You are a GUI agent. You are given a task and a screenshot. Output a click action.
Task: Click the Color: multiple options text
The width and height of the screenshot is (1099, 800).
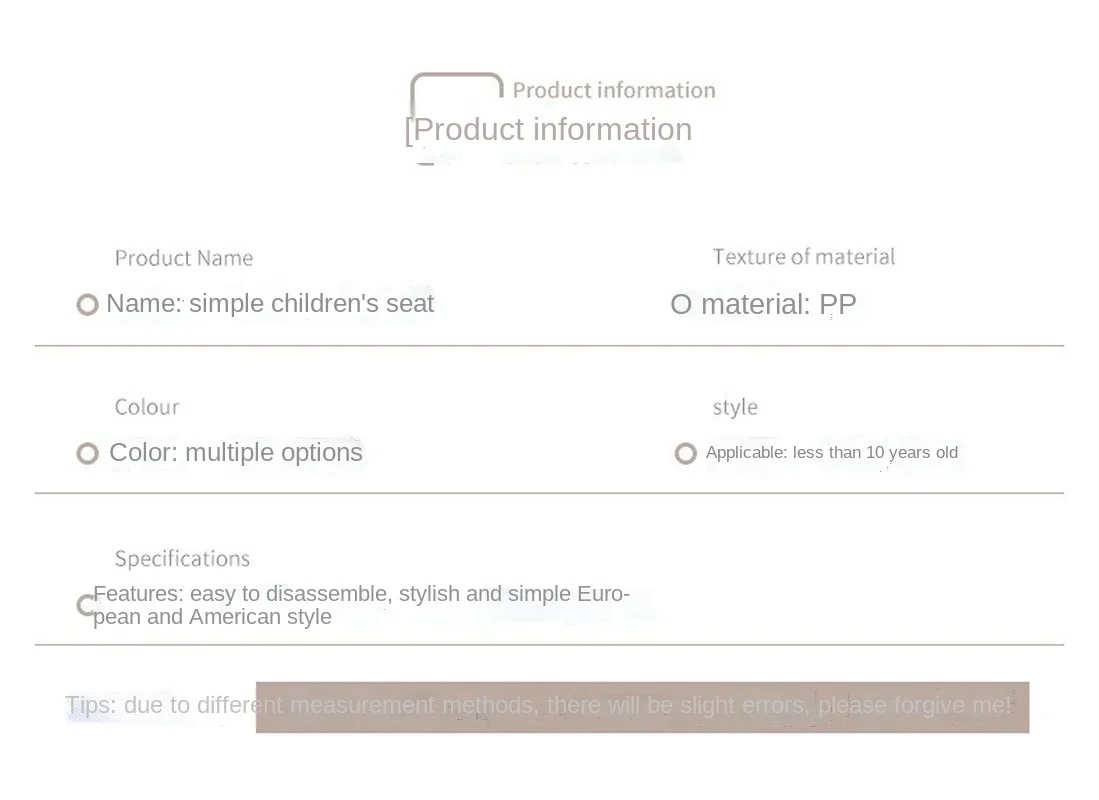click(236, 452)
